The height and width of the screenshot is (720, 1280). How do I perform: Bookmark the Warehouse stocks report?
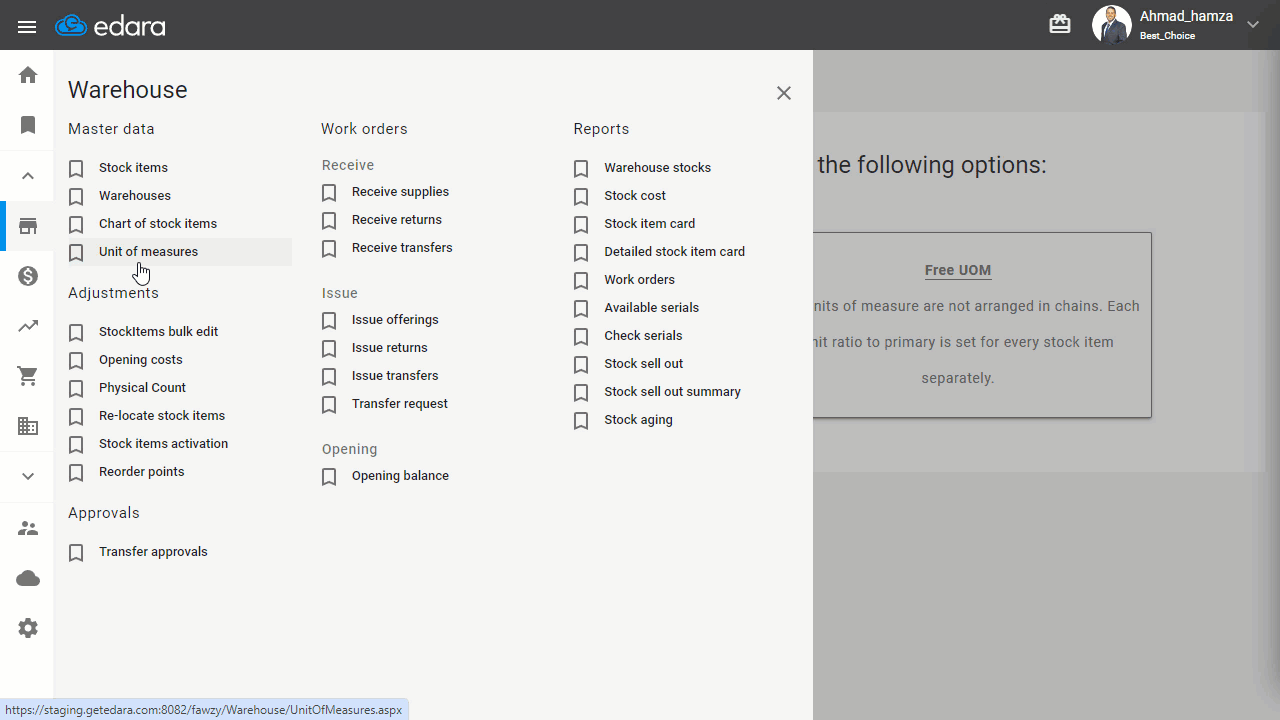(x=581, y=169)
